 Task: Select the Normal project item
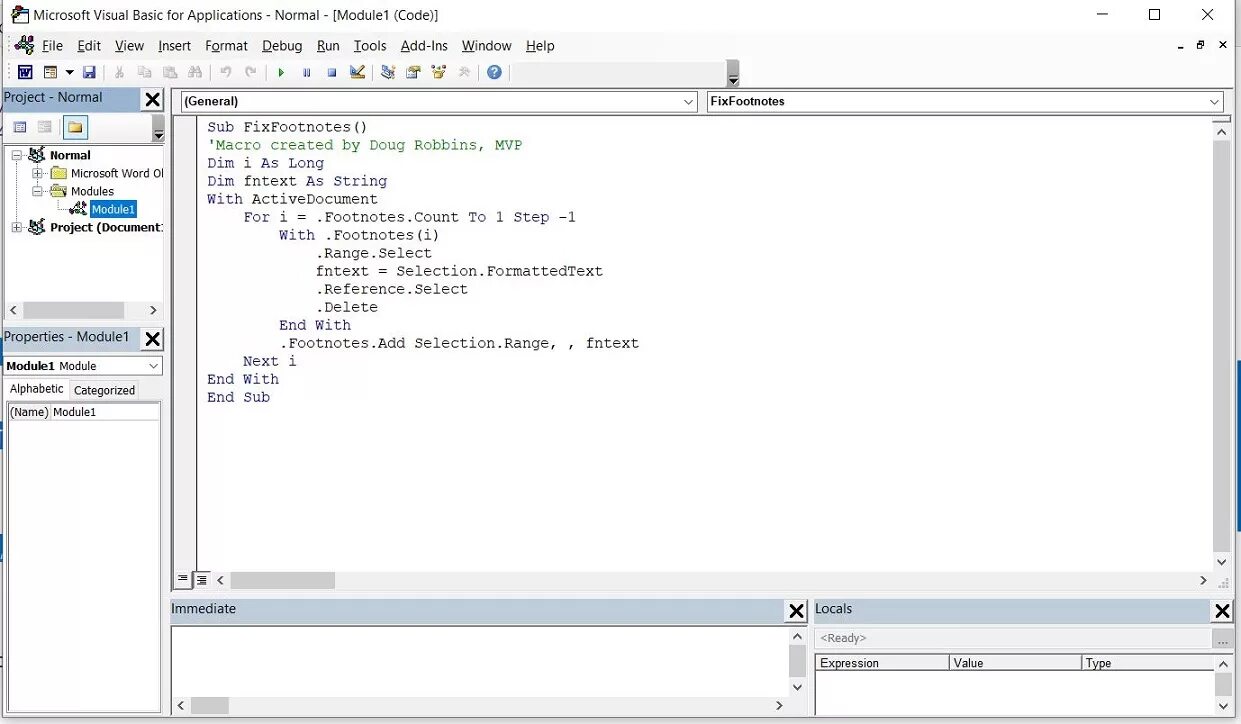tap(70, 155)
